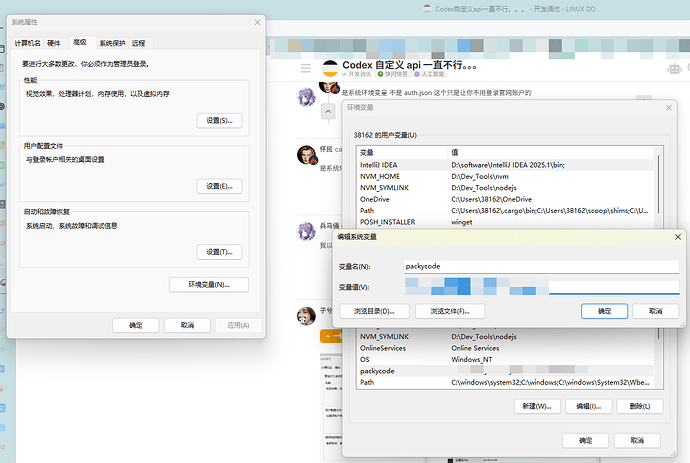Click the forum logo next to the topic title
This screenshot has height=463, width=690.
click(330, 69)
